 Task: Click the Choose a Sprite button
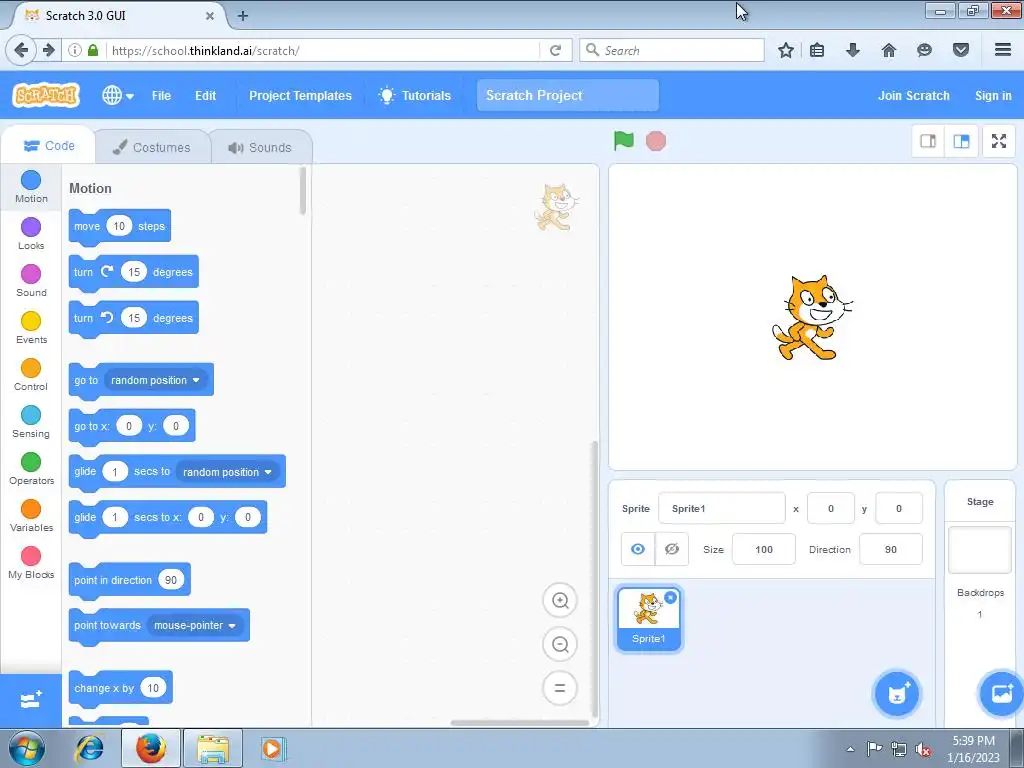897,694
